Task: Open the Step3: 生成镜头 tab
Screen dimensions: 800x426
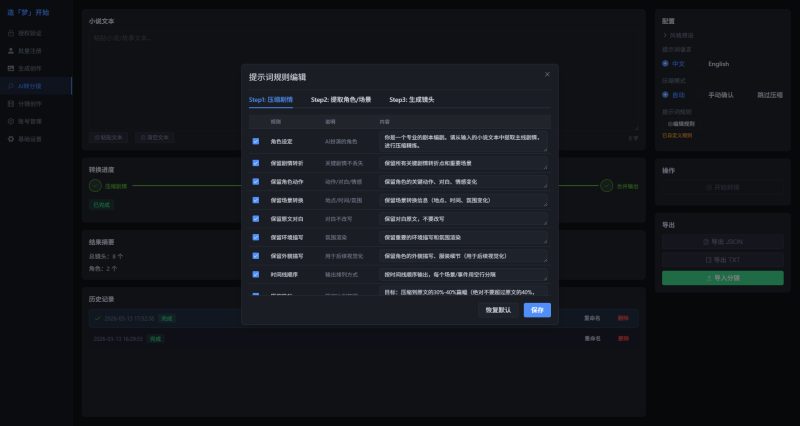Action: pyautogui.click(x=412, y=100)
